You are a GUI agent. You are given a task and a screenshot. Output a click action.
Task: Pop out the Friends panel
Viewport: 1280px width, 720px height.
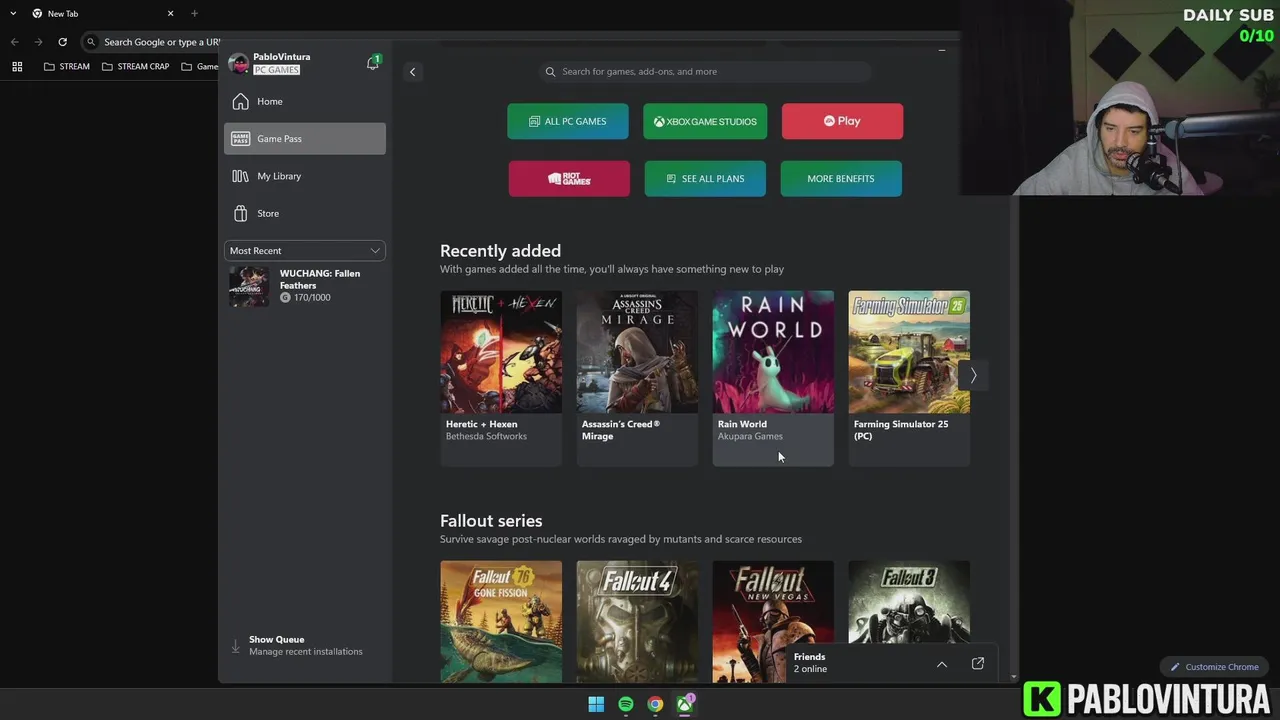pos(978,663)
